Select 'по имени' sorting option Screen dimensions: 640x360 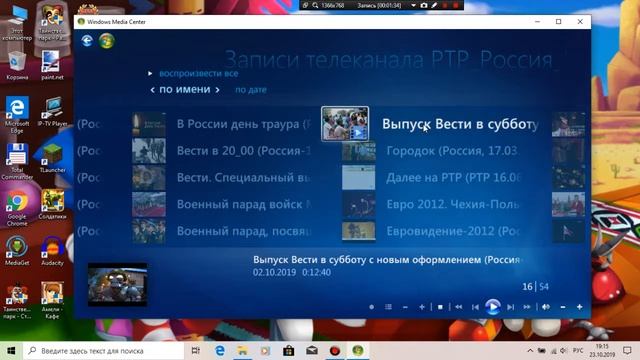tap(184, 89)
